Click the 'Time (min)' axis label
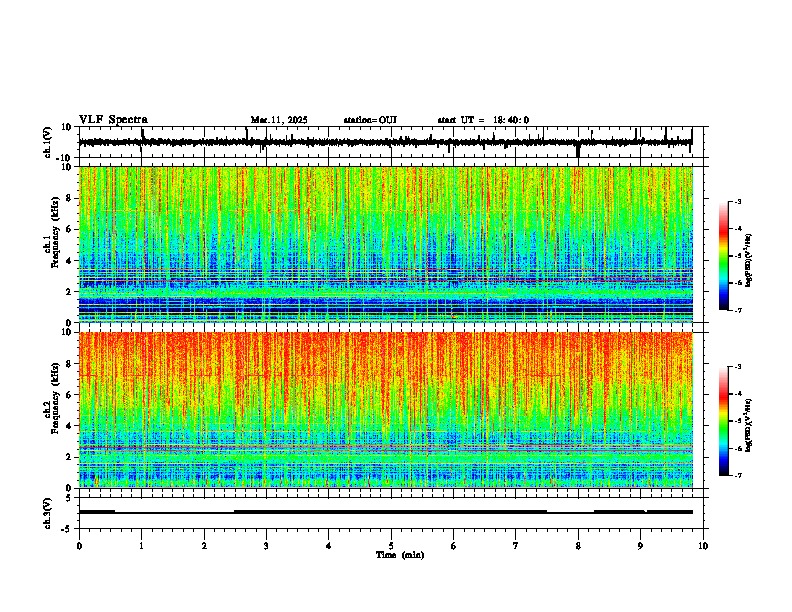The image size is (792, 612). [400, 555]
